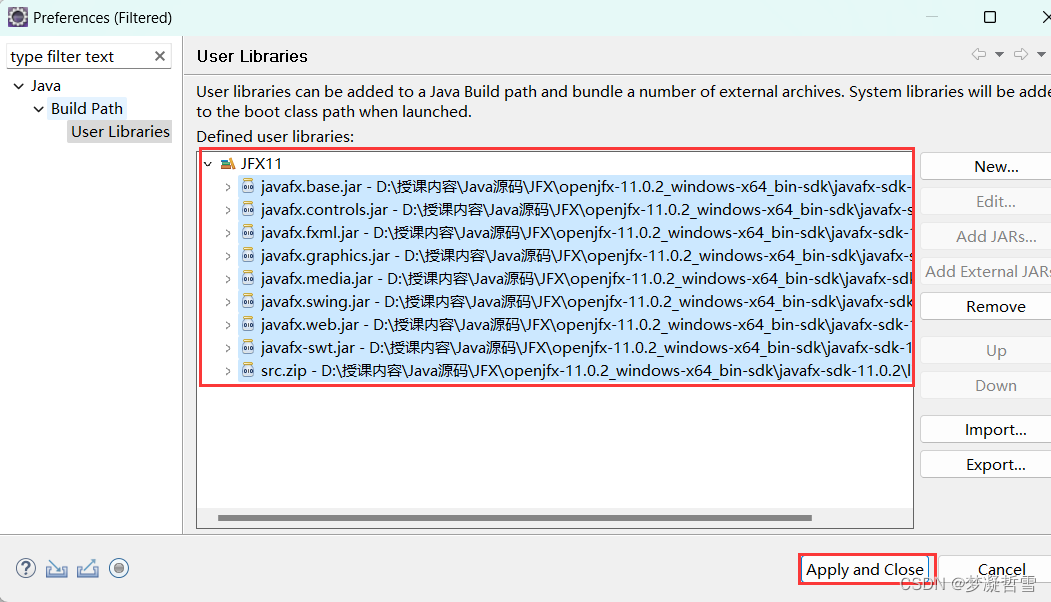Expand the javafx.swing.jar entry
The height and width of the screenshot is (602, 1051).
coord(228,302)
